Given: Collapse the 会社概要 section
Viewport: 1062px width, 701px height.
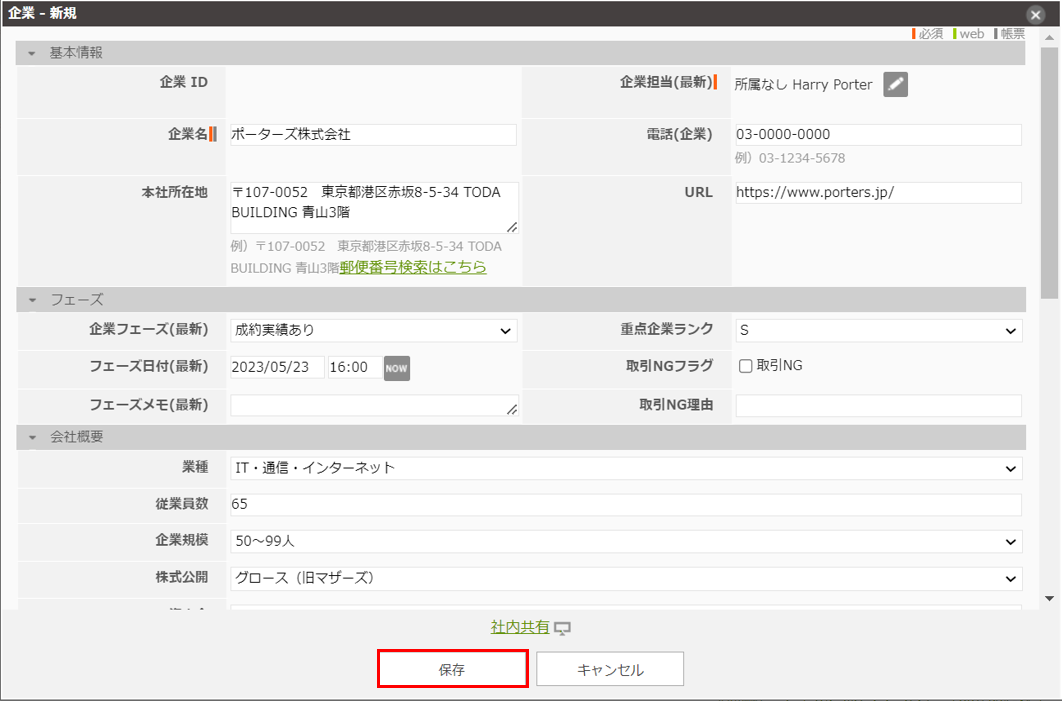Looking at the screenshot, I should (32, 437).
